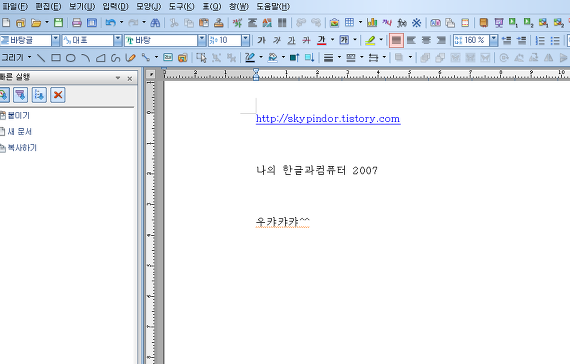Bring object forward icon
This screenshot has height=364, width=570.
tap(294, 57)
